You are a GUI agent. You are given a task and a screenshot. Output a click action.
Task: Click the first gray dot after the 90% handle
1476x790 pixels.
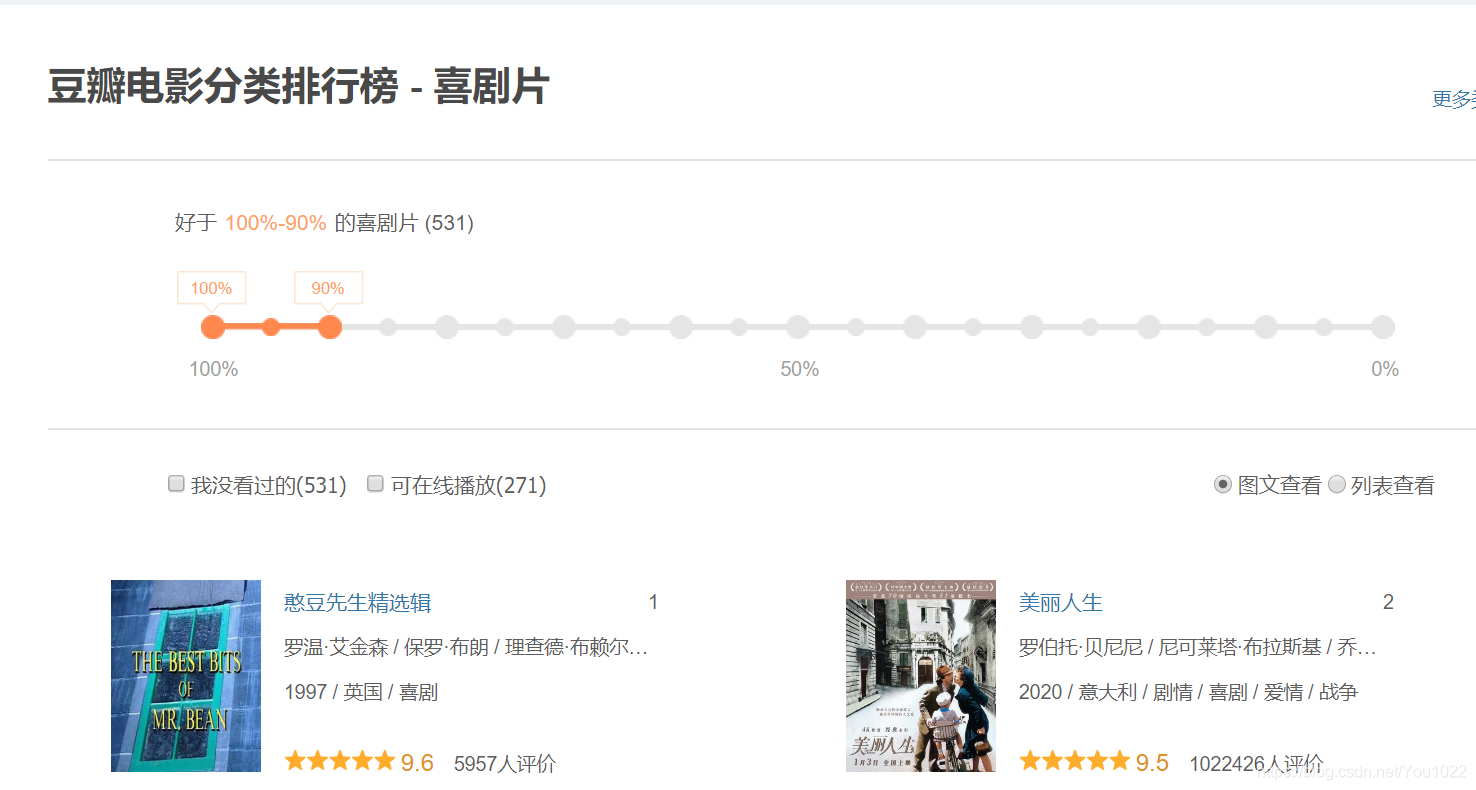point(388,327)
